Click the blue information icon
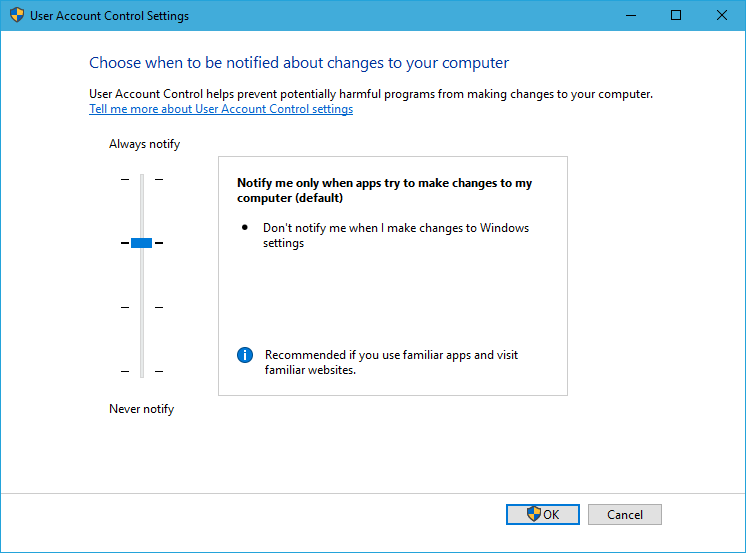This screenshot has width=746, height=553. point(245,355)
